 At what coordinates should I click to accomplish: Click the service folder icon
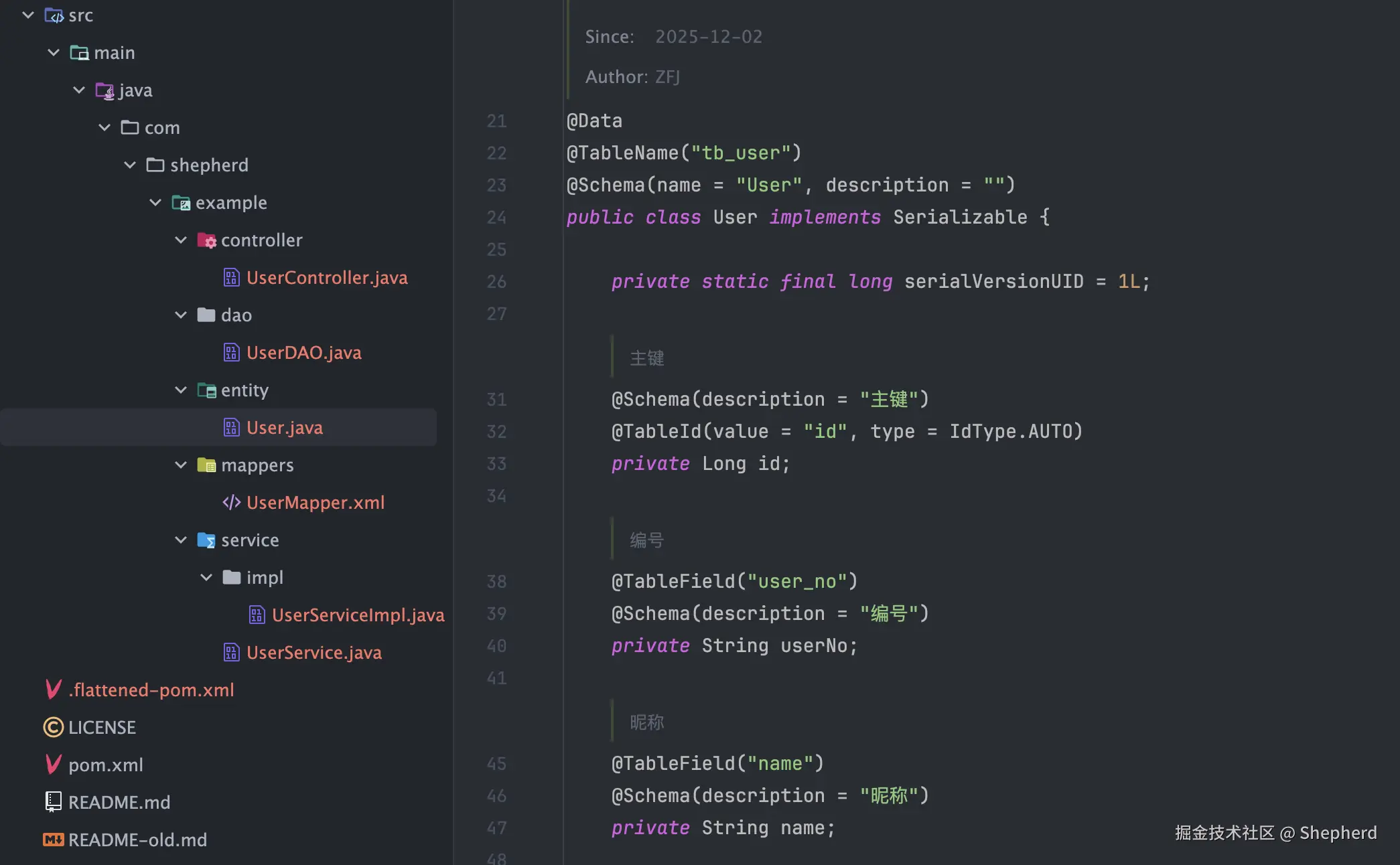pyautogui.click(x=206, y=540)
